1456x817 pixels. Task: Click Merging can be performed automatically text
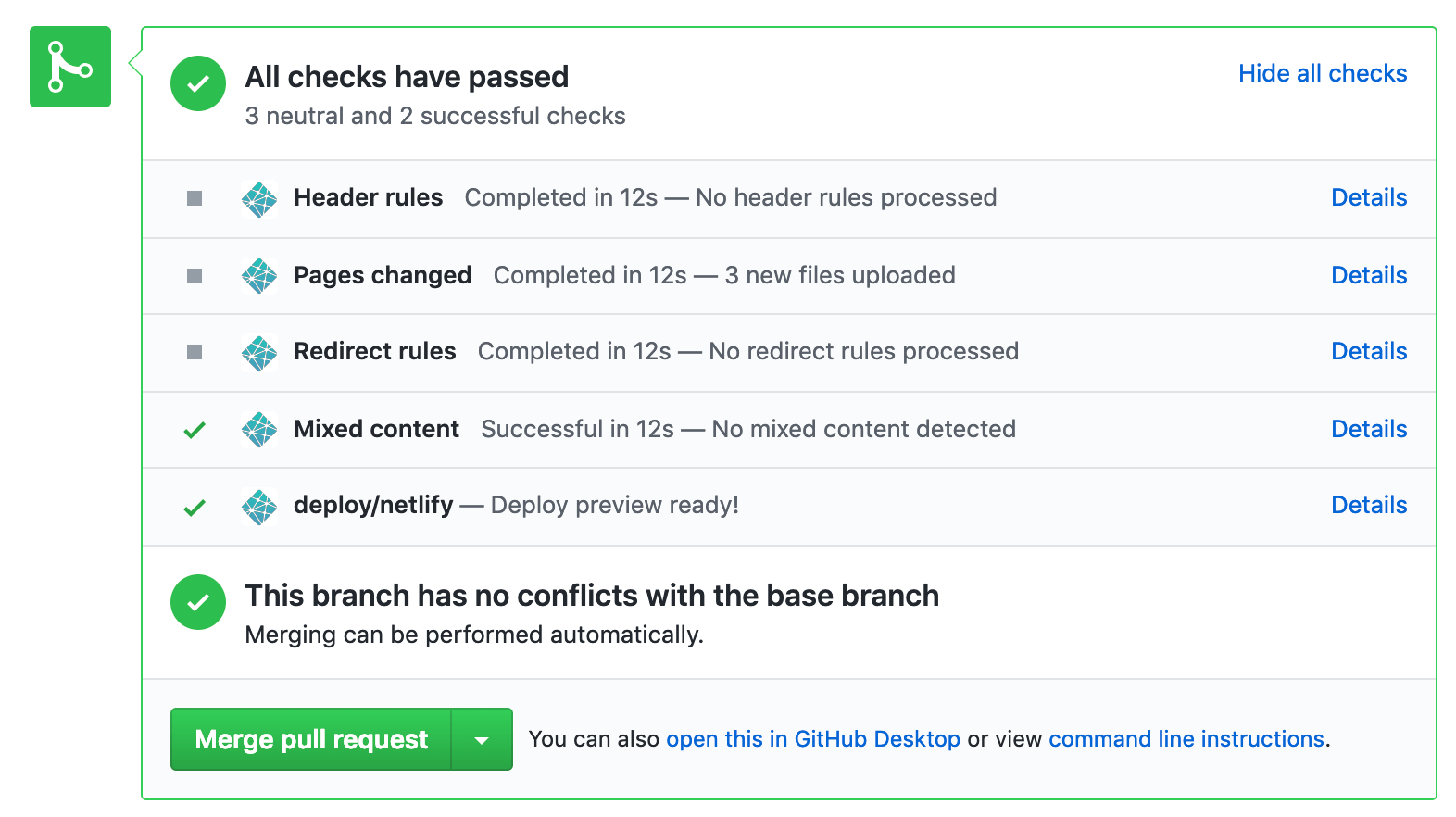tap(474, 635)
